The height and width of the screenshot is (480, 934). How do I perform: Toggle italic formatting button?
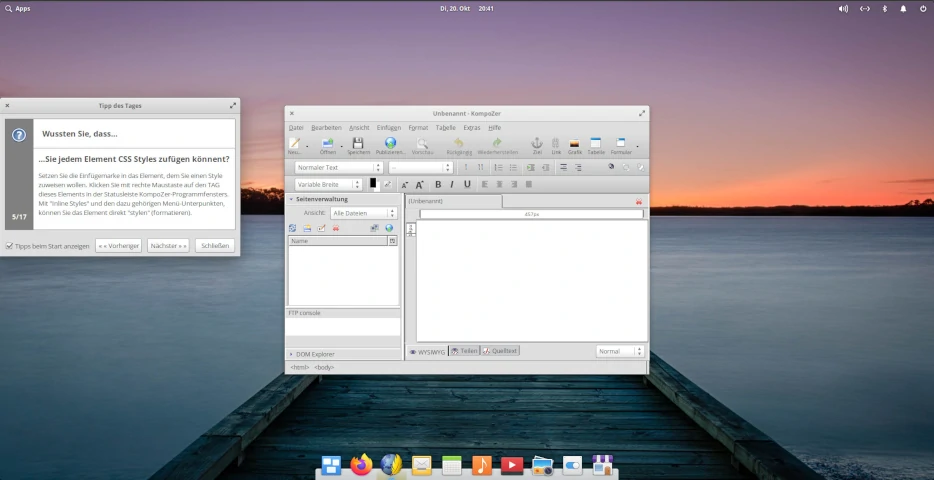point(452,185)
